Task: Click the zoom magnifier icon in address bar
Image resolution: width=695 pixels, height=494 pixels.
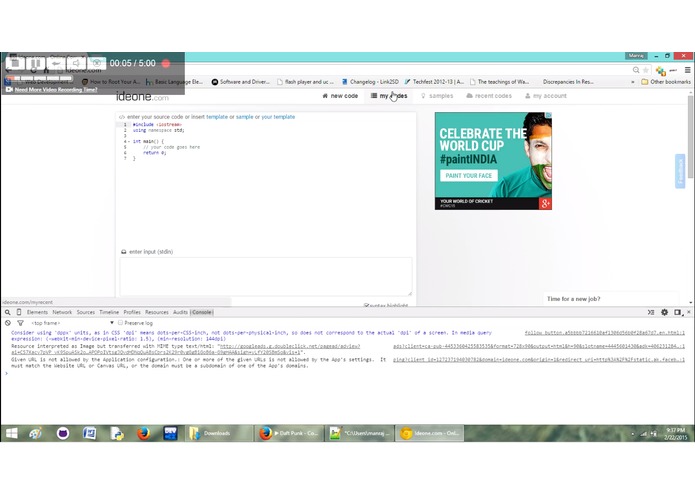Action: [x=636, y=70]
